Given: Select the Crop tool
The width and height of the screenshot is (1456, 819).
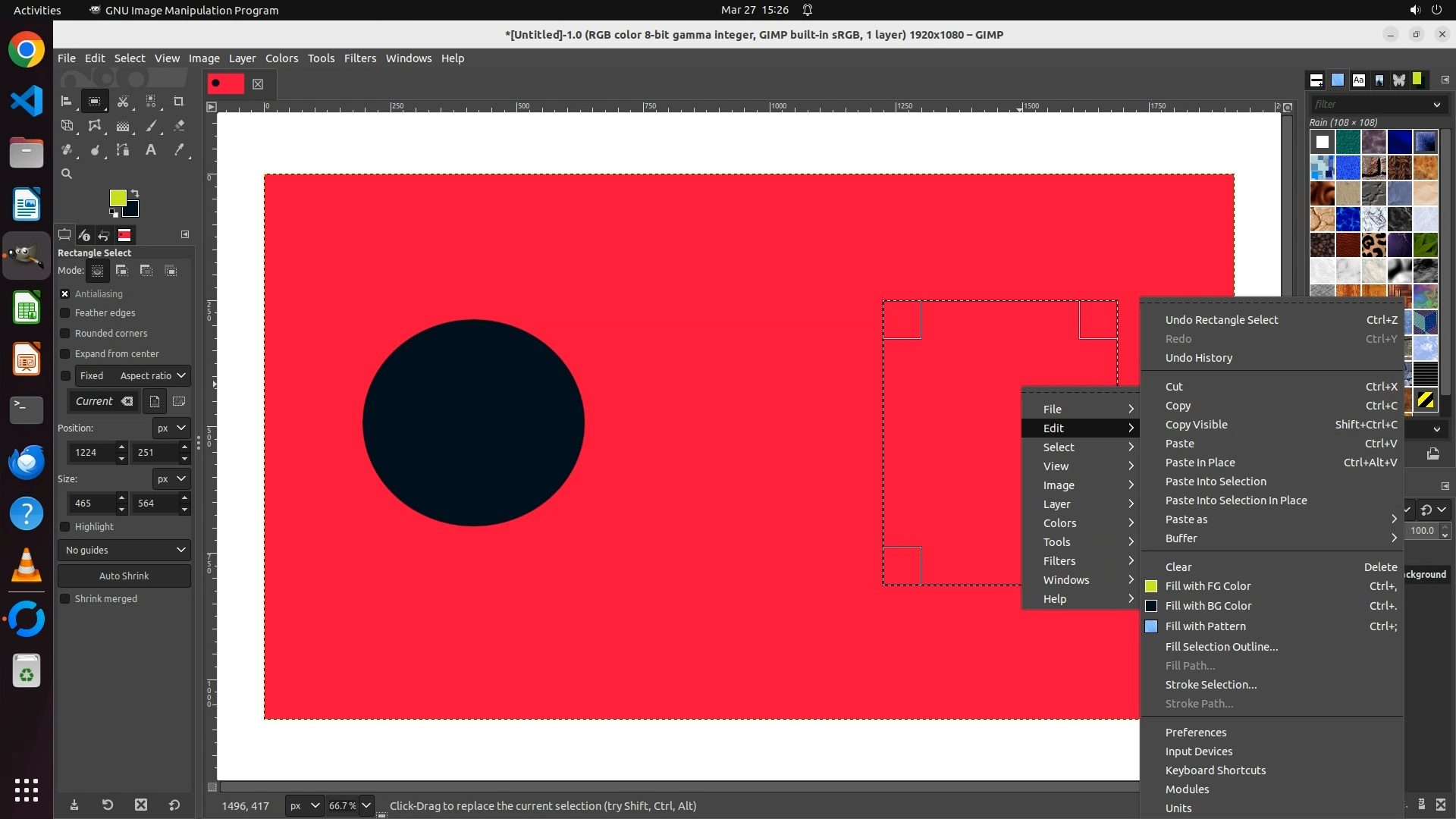Looking at the screenshot, I should click(x=179, y=101).
